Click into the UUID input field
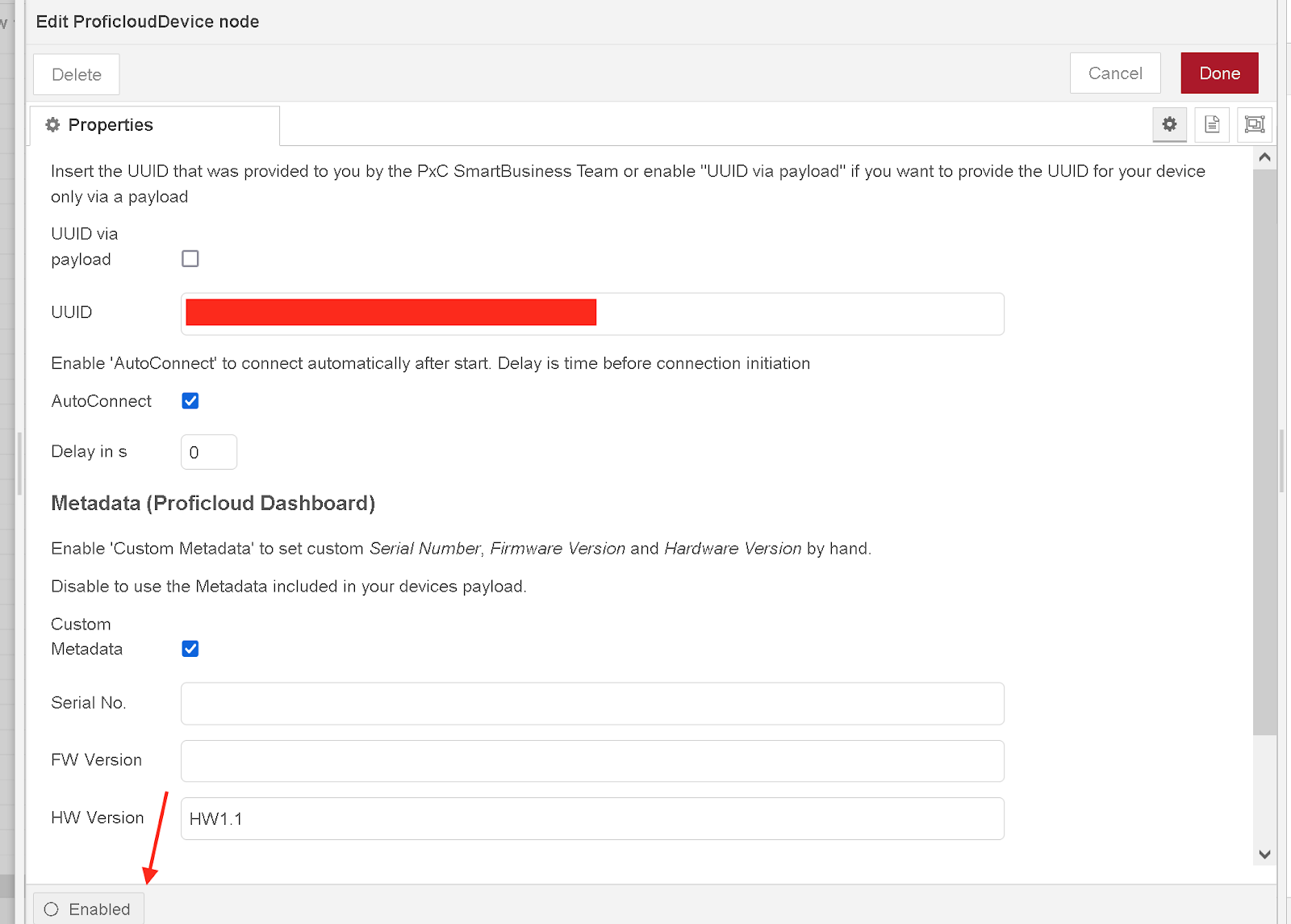1291x924 pixels. [799, 314]
